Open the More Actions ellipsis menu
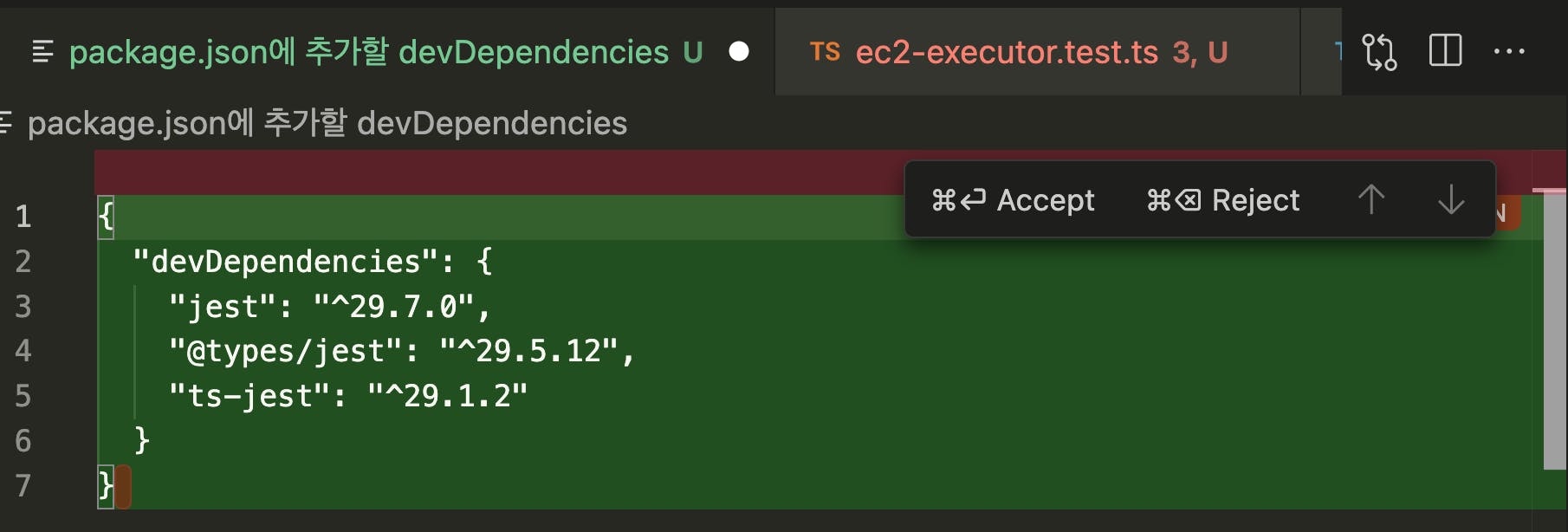 pos(1509,52)
